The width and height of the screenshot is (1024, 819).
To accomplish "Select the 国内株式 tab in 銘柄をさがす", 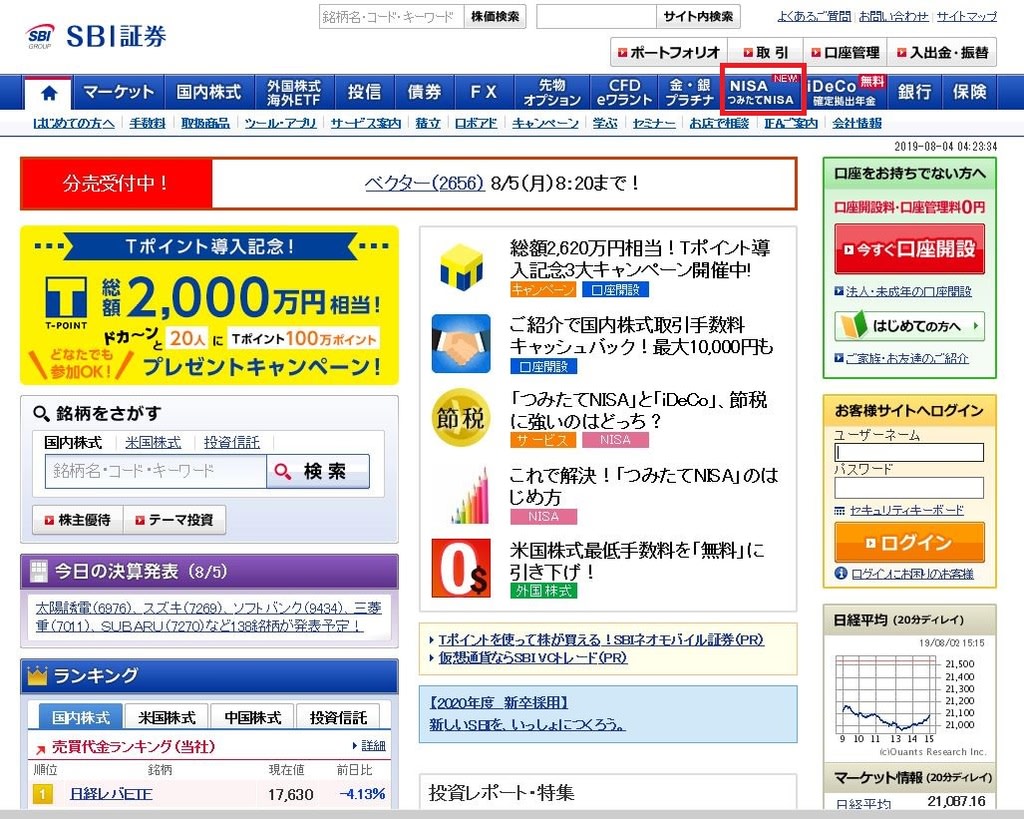I will point(73,443).
